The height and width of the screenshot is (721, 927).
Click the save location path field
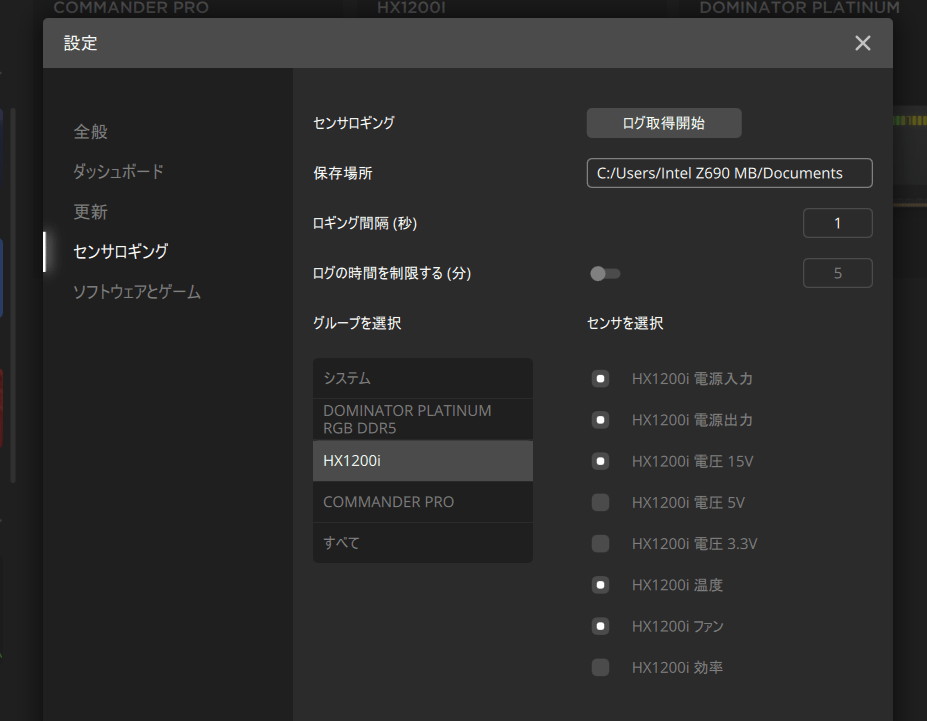pos(729,173)
